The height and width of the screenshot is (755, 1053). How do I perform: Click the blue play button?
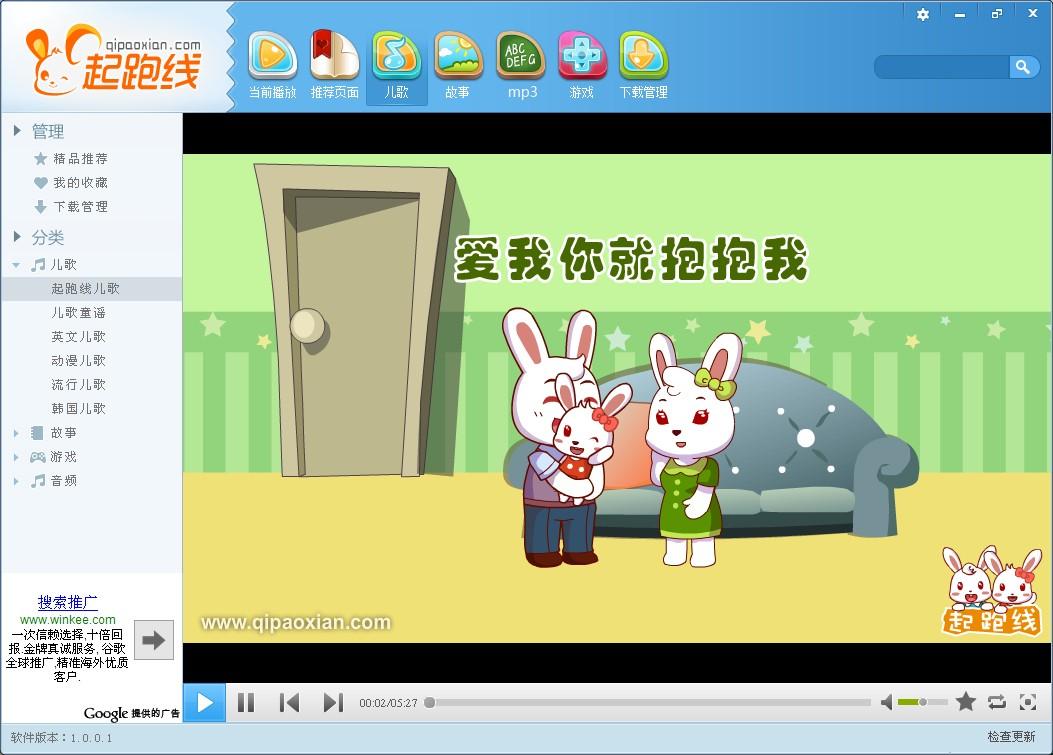coord(205,703)
